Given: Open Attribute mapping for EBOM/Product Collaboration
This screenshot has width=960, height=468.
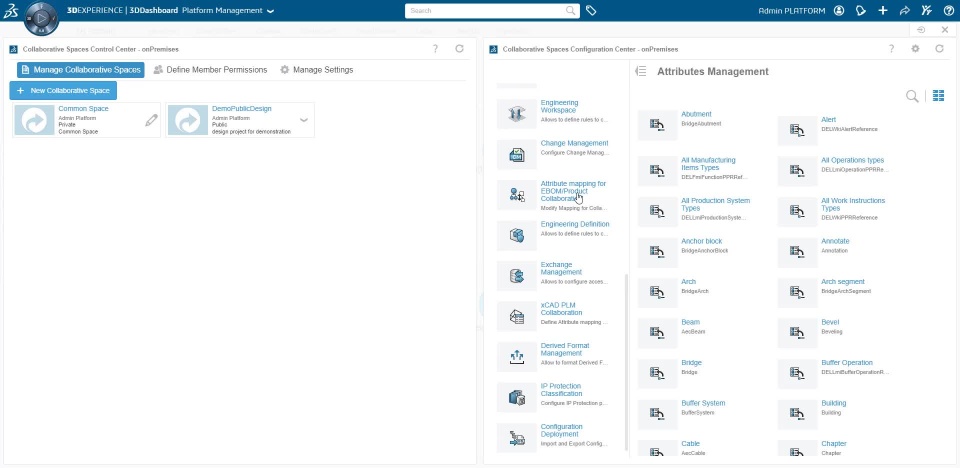Looking at the screenshot, I should (573, 191).
